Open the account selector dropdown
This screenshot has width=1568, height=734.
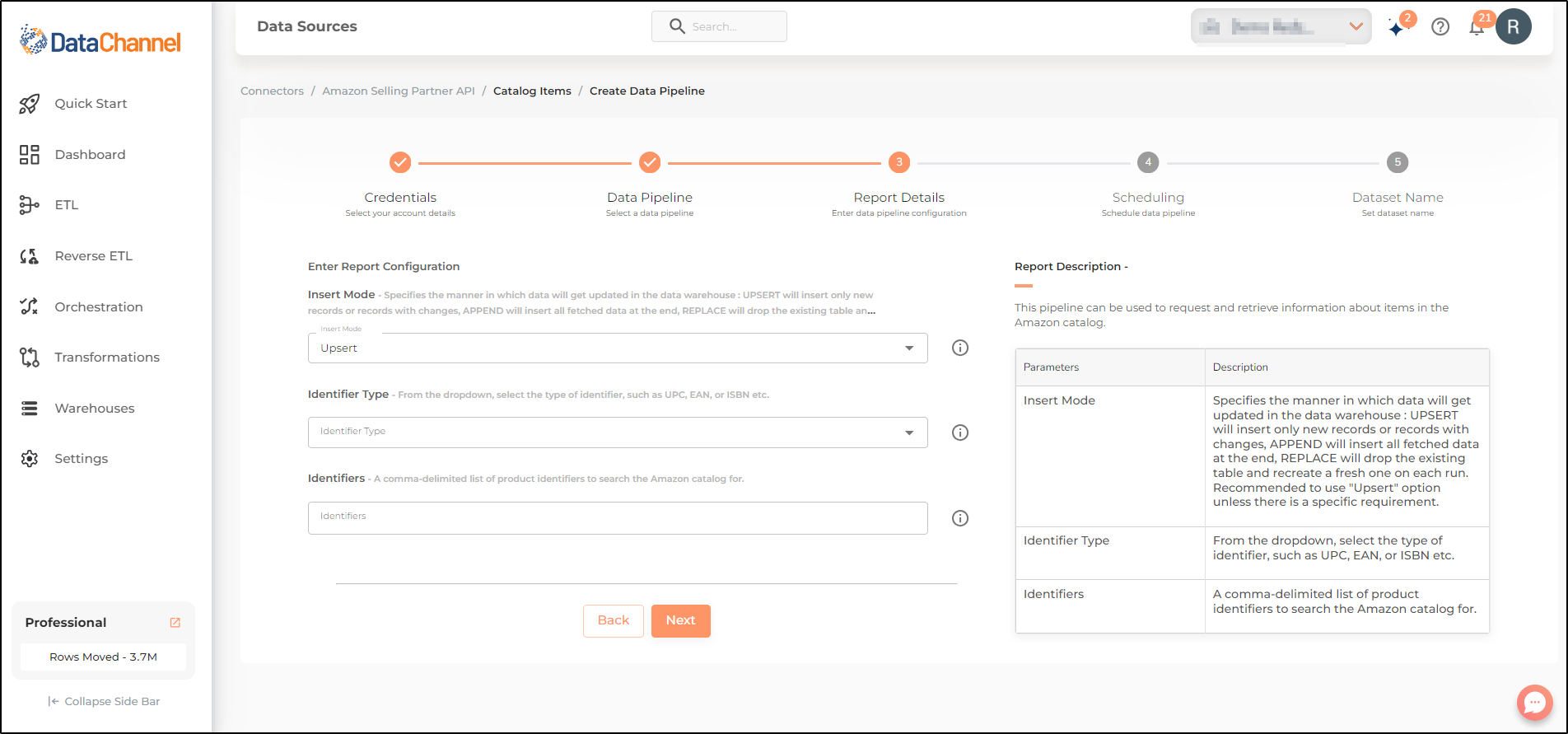coord(1281,26)
